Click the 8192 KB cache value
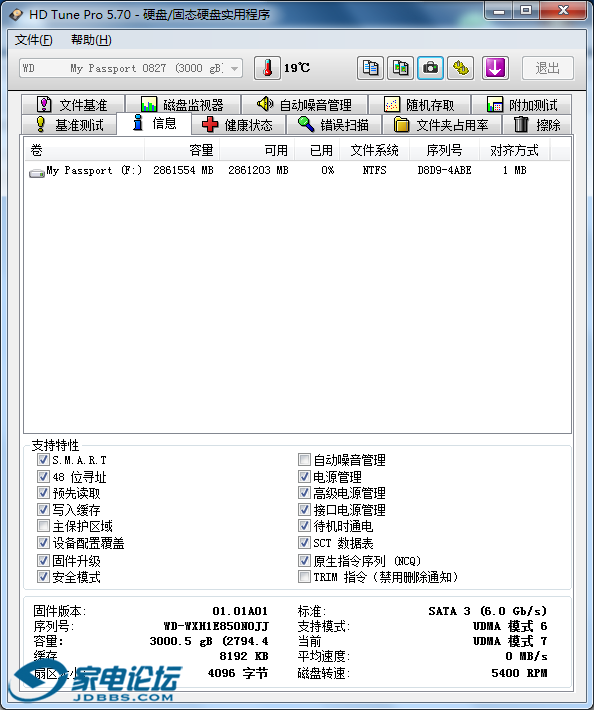Screen dimensions: 594x710 point(244,656)
